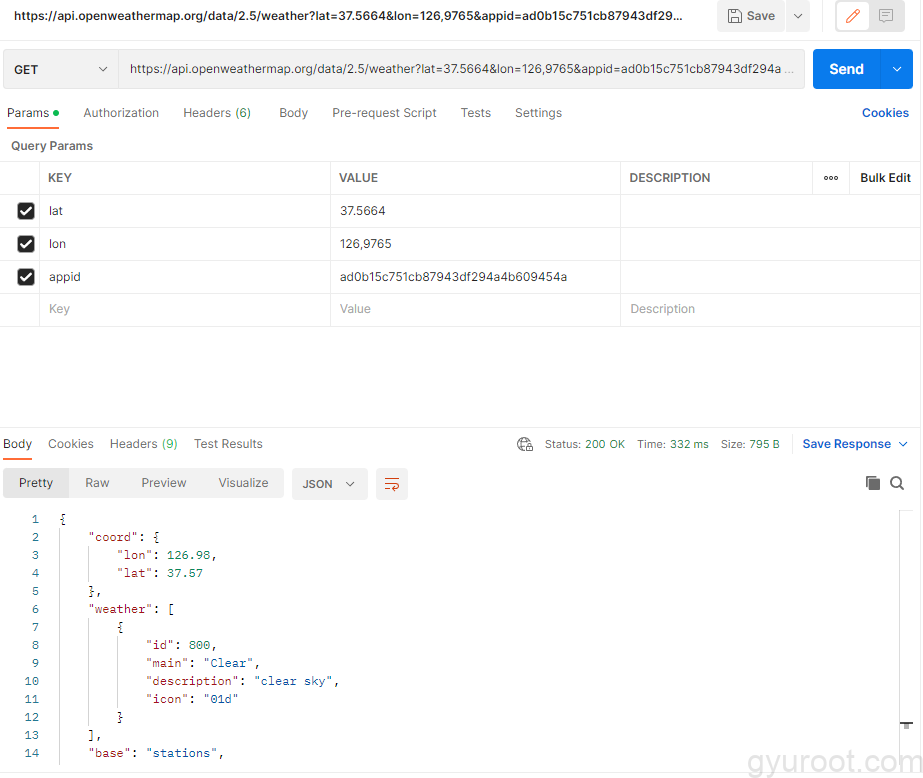Image resolution: width=923 pixels, height=778 pixels.
Task: Uncheck the lat parameter checkbox
Action: coord(26,211)
